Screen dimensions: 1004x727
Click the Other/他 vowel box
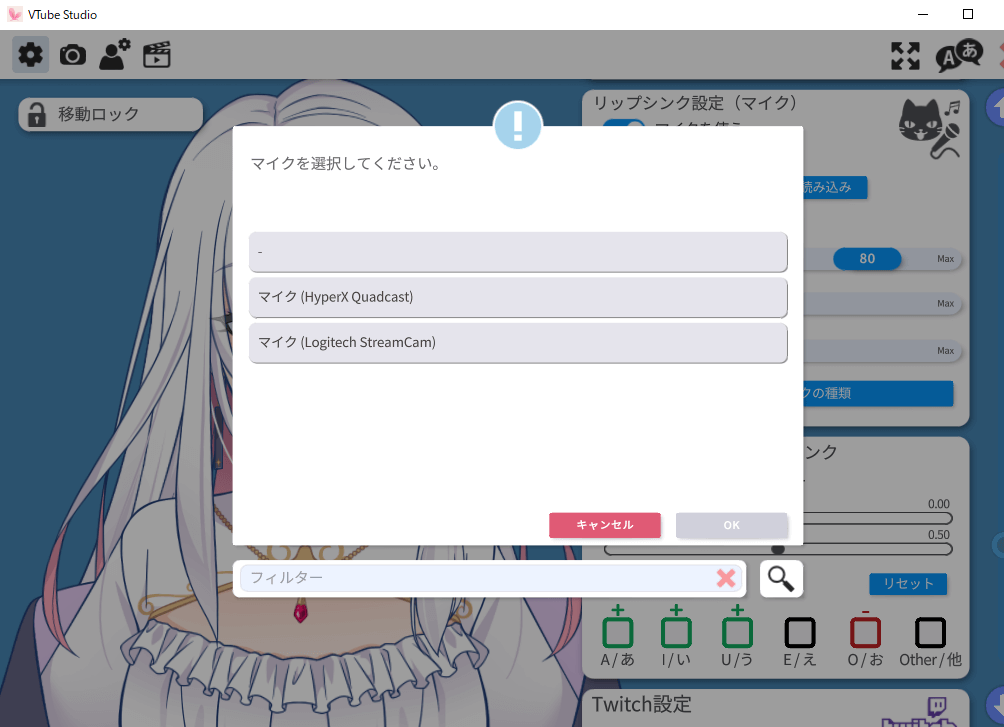click(930, 633)
